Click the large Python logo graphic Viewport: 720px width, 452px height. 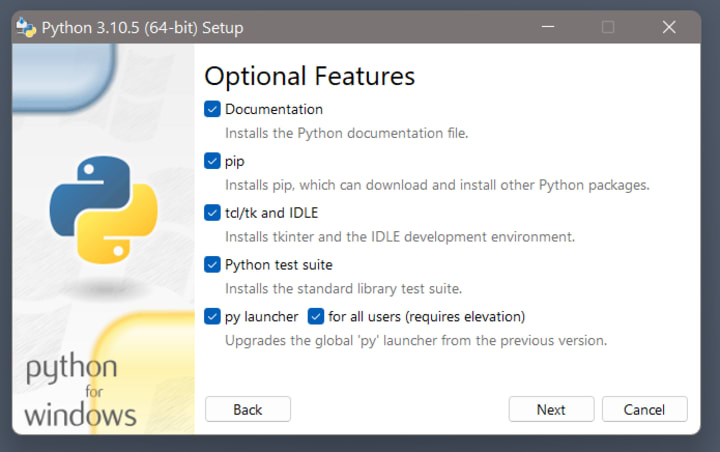[x=103, y=209]
